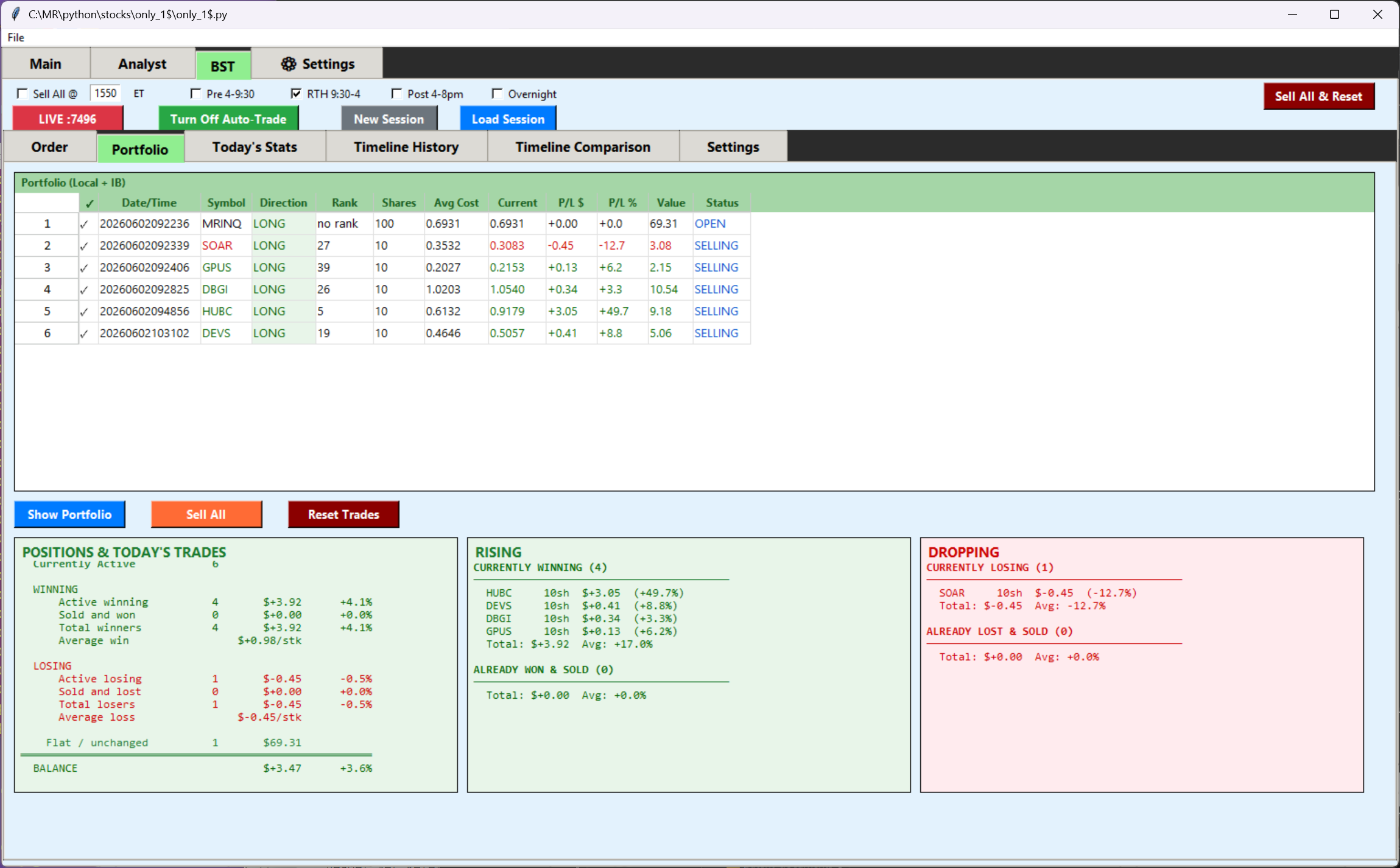Open the Analyst tab

[142, 64]
